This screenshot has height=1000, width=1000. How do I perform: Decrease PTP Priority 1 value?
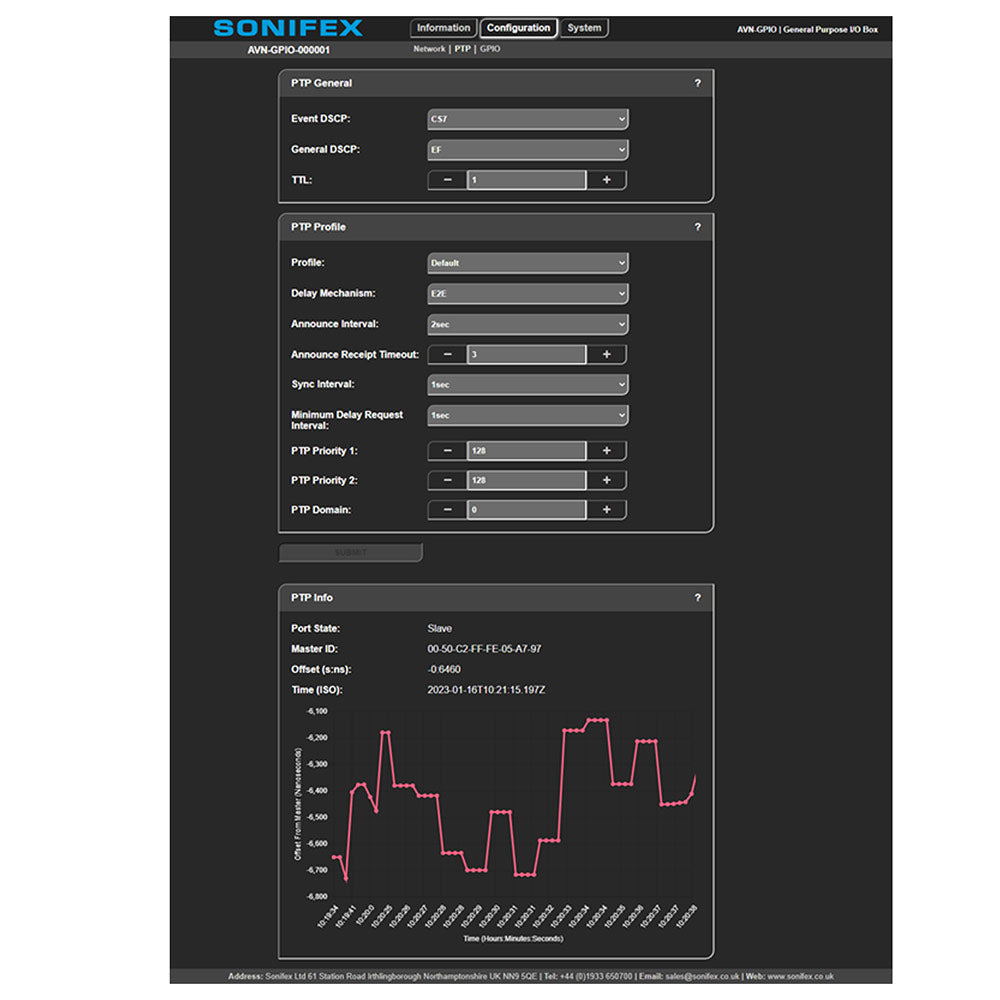pos(447,451)
